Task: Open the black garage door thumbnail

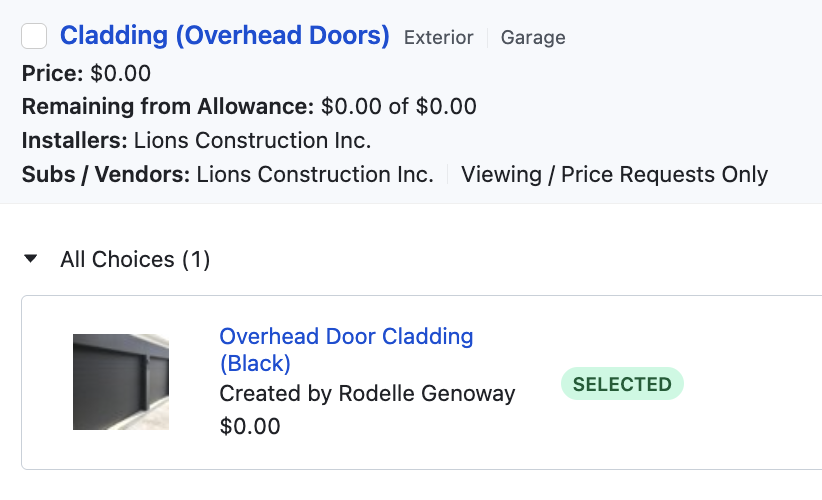Action: [x=121, y=382]
